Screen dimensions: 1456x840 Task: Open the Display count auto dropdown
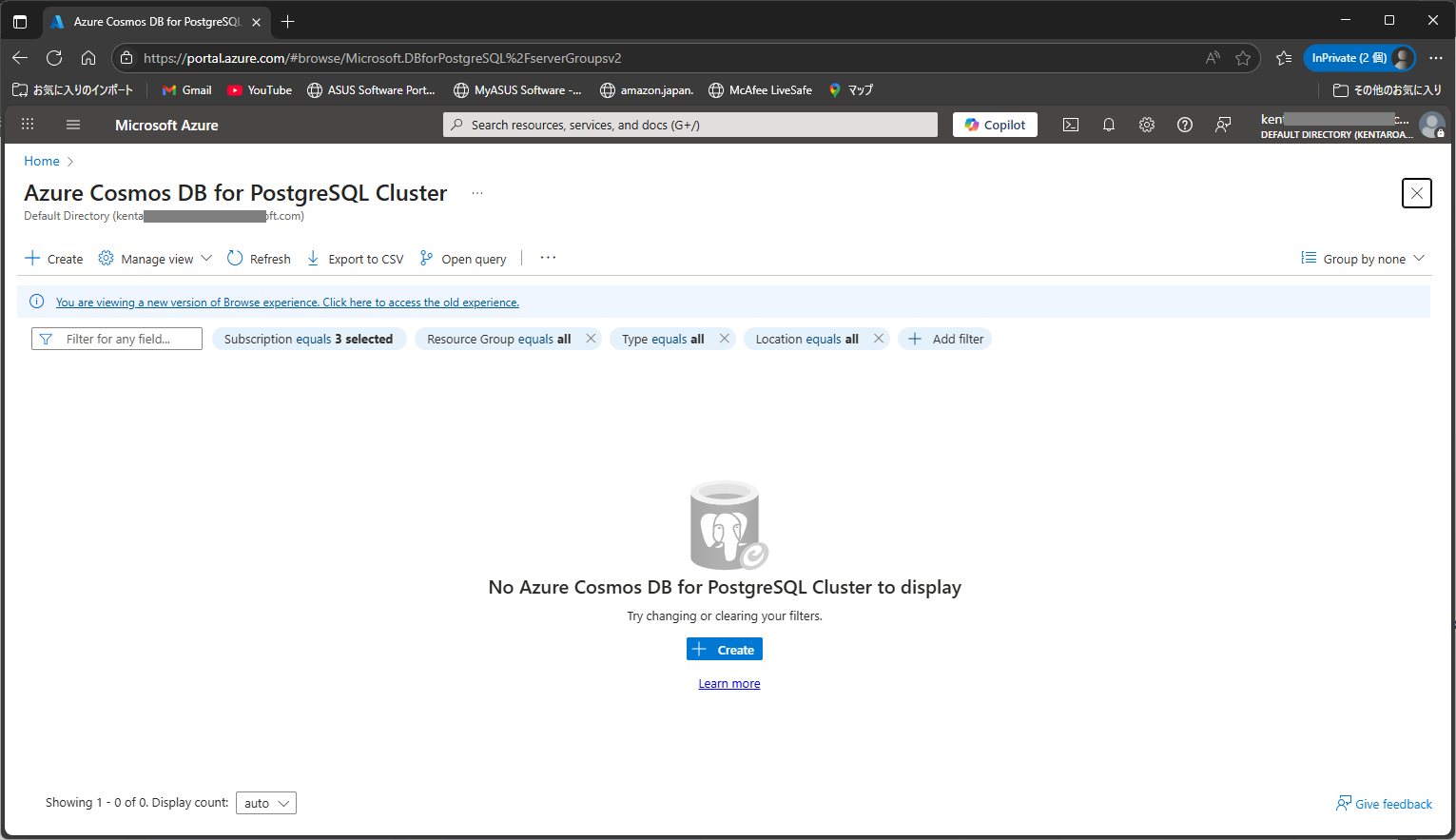coord(265,802)
